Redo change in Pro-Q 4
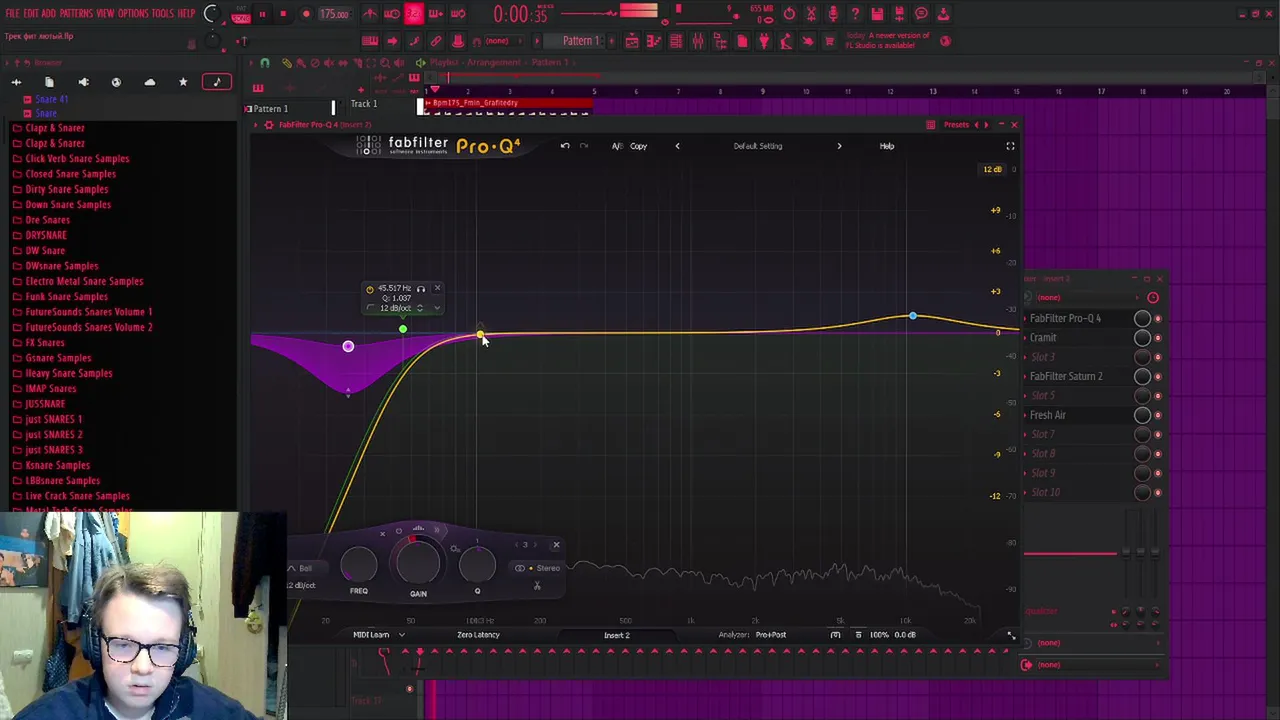This screenshot has height=720, width=1280. click(584, 146)
